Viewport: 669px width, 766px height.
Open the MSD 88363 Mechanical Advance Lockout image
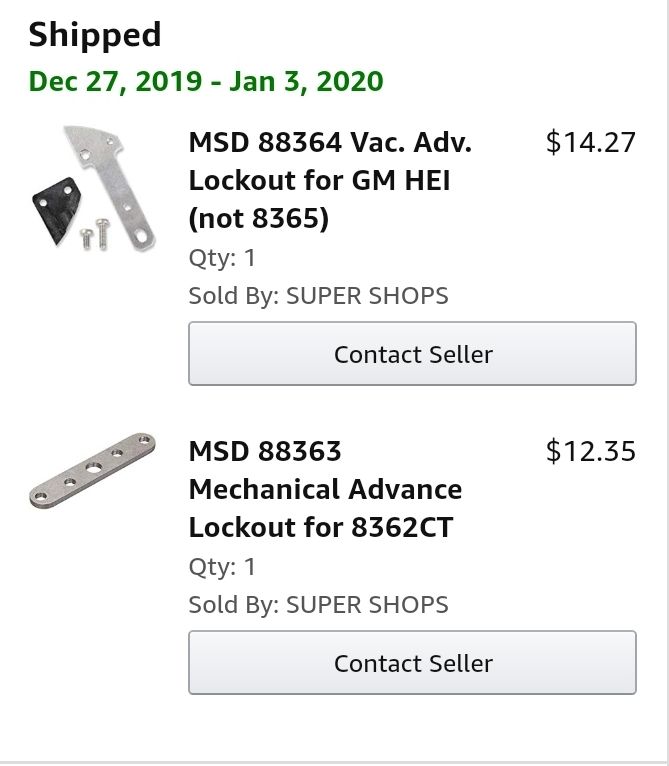(x=92, y=470)
